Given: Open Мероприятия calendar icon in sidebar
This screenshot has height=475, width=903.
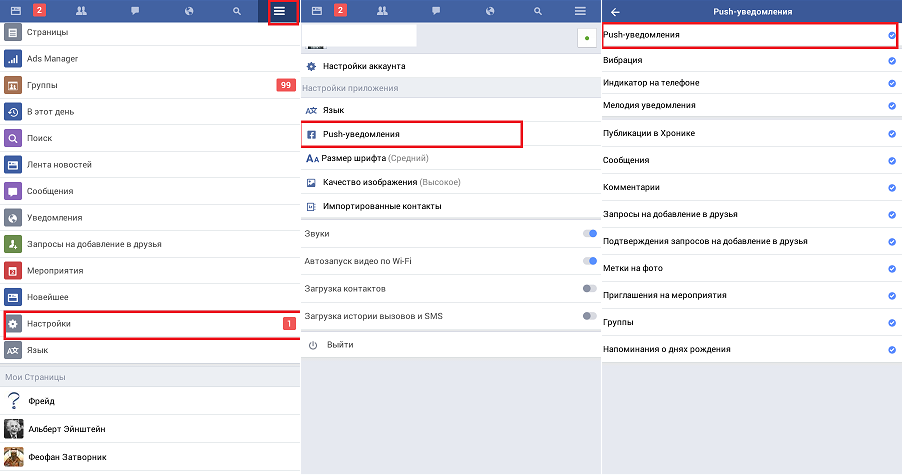Looking at the screenshot, I should coord(13,271).
